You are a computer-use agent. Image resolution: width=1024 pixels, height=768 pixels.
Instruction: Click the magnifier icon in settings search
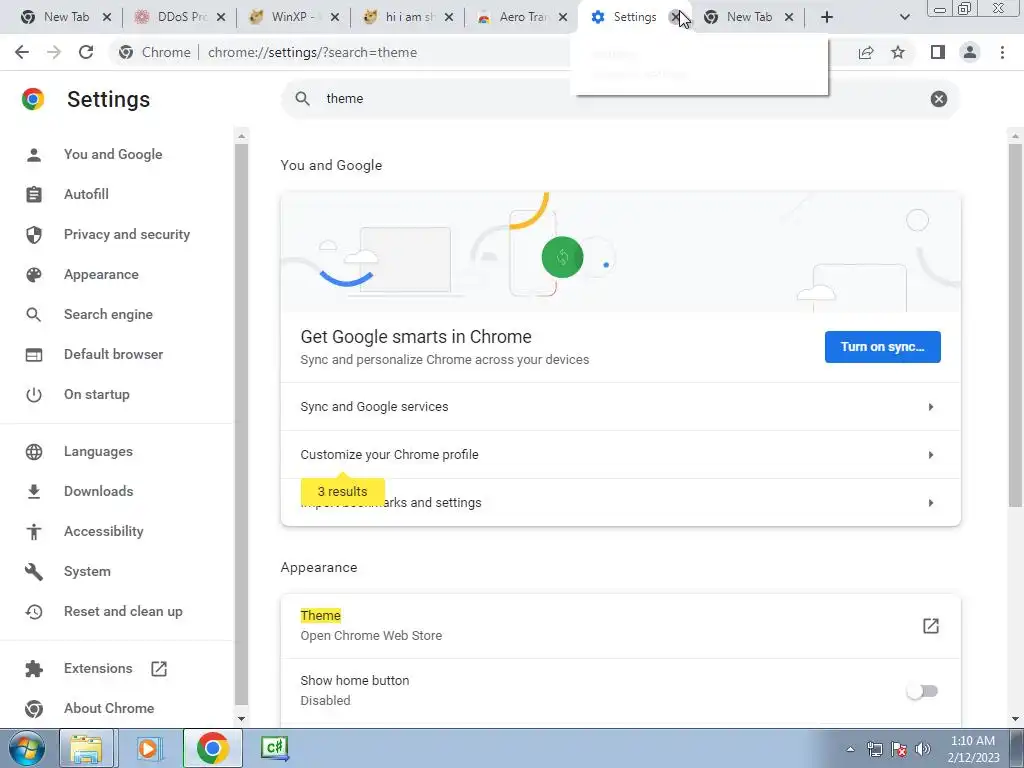point(302,99)
